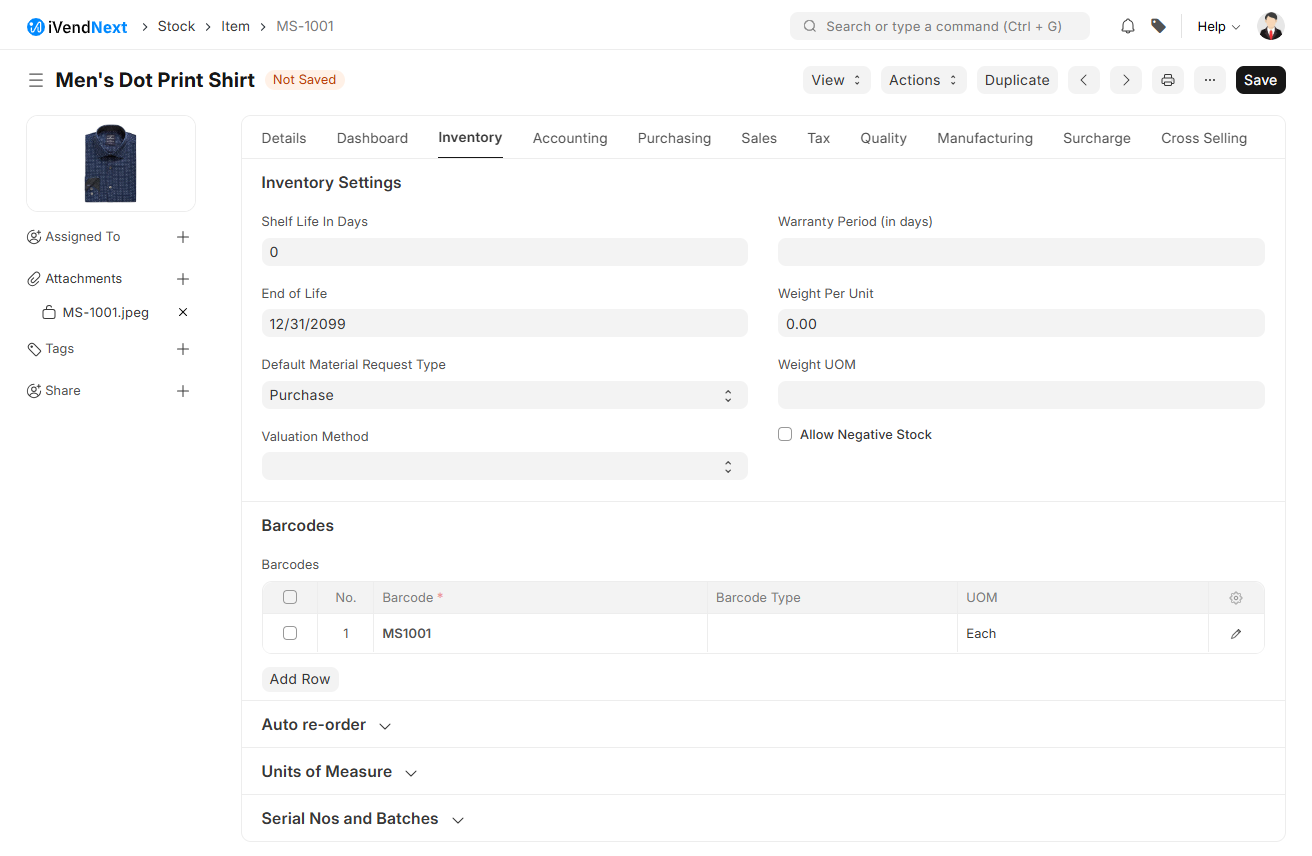Share the document with plus icon
The width and height of the screenshot is (1312, 856).
[183, 391]
